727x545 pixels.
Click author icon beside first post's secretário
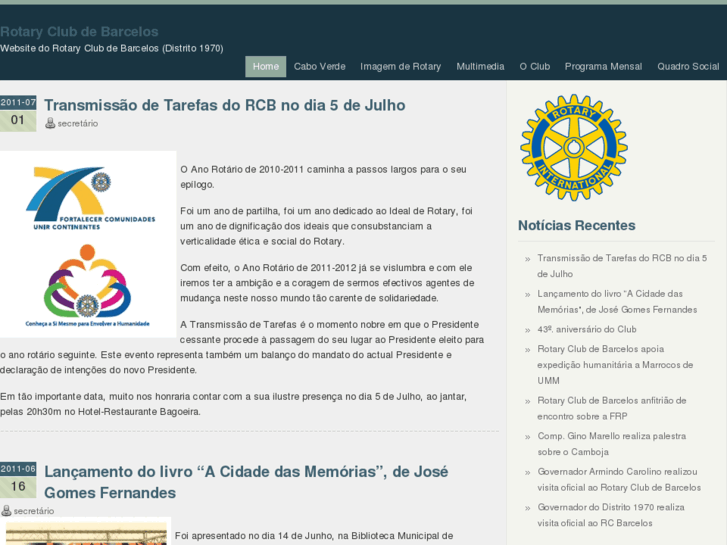[50, 123]
